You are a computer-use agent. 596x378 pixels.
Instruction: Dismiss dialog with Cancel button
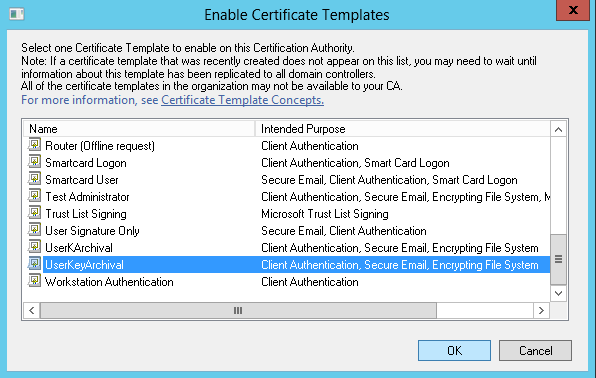tap(535, 350)
